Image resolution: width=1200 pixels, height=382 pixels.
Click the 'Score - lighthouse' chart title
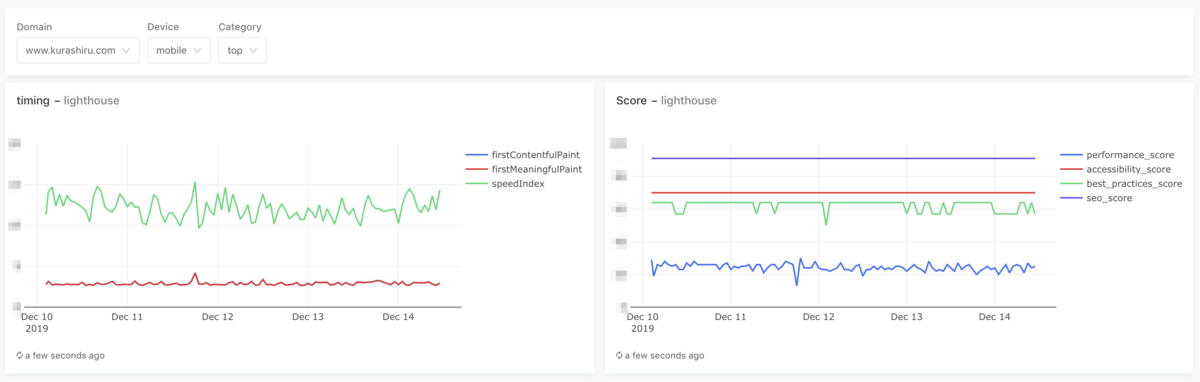(x=666, y=101)
